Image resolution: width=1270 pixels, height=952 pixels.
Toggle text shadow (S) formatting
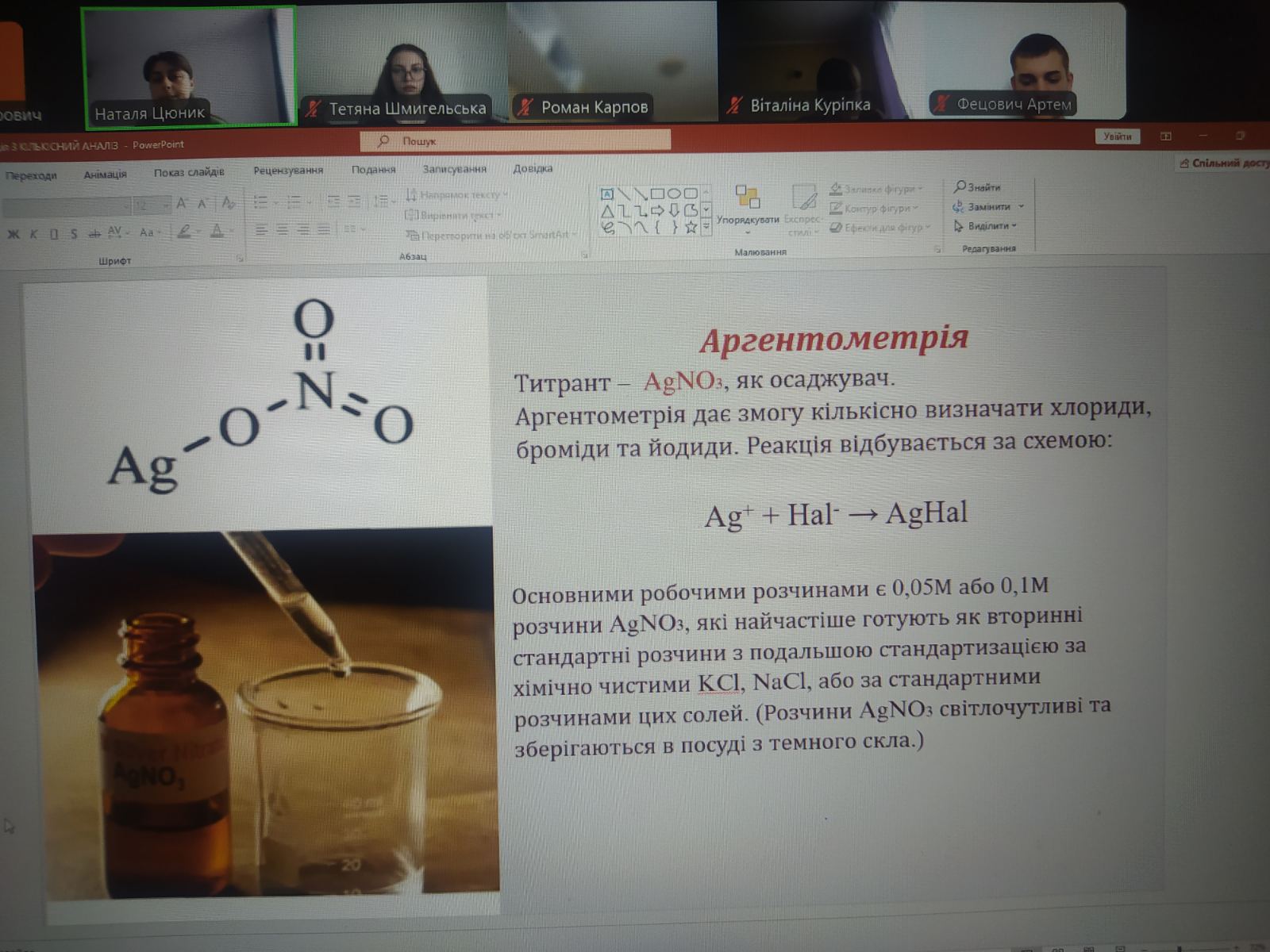click(x=74, y=234)
